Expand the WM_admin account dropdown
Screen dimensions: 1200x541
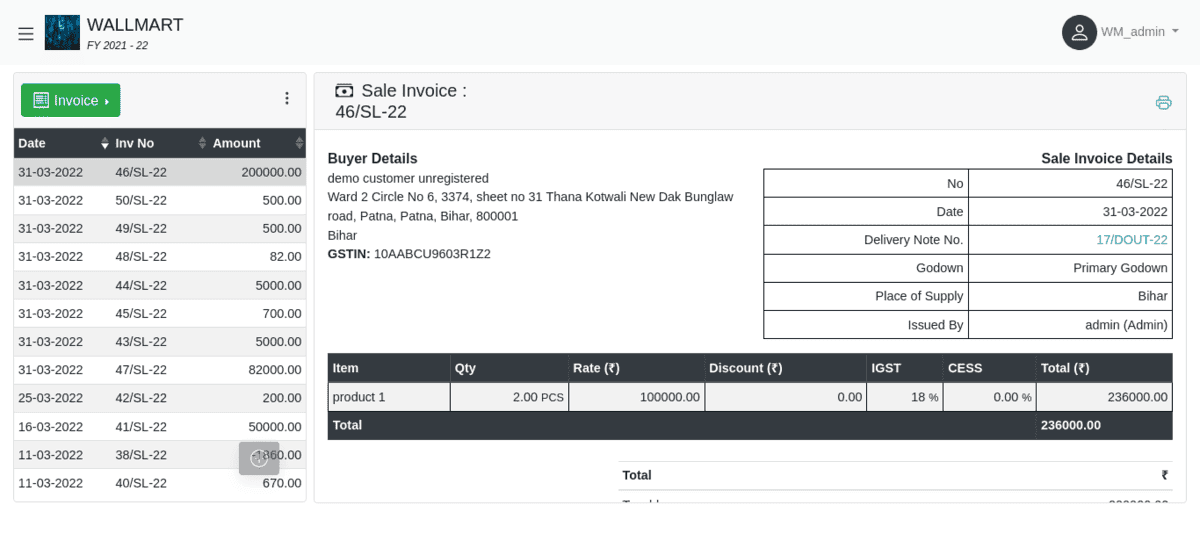click(x=1140, y=32)
